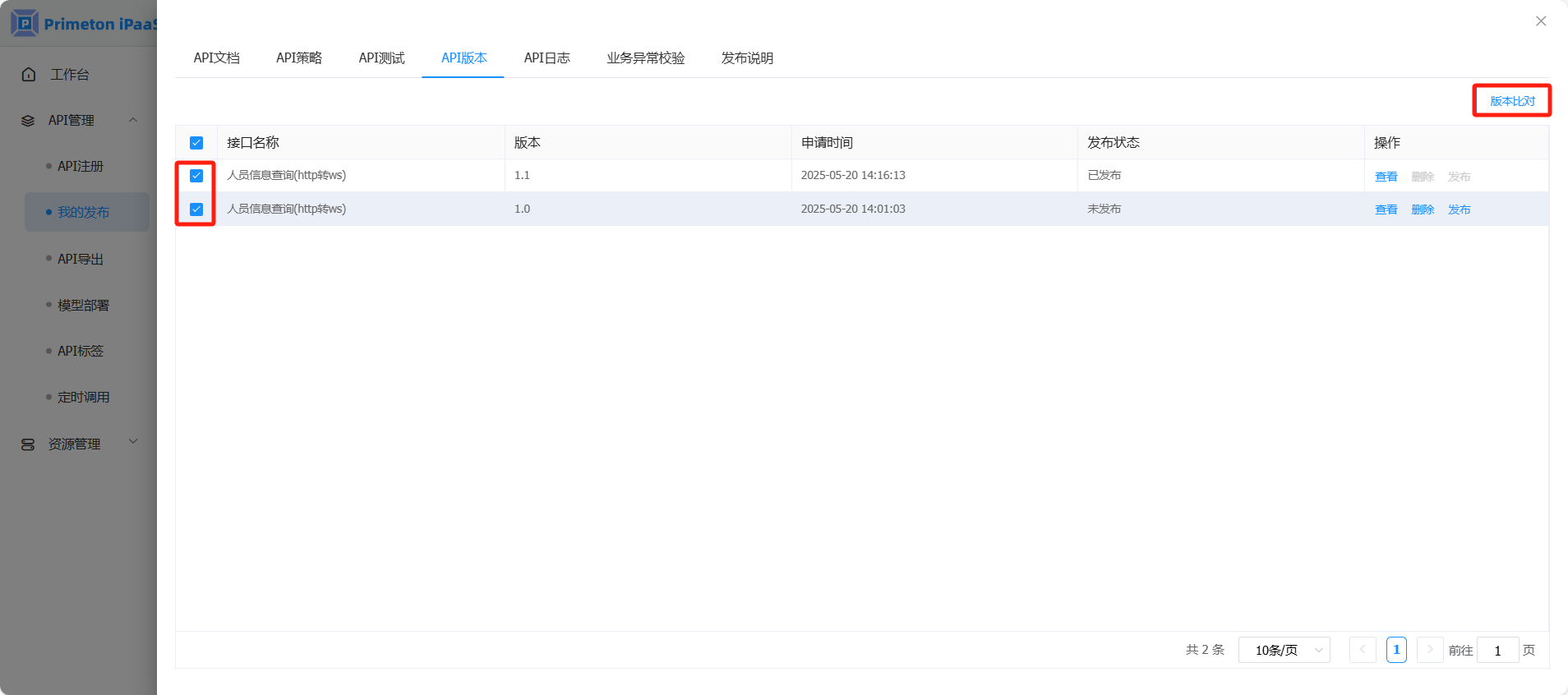Screen dimensions: 1568x695
Task: Open API注册 in the sidebar
Action: [81, 167]
